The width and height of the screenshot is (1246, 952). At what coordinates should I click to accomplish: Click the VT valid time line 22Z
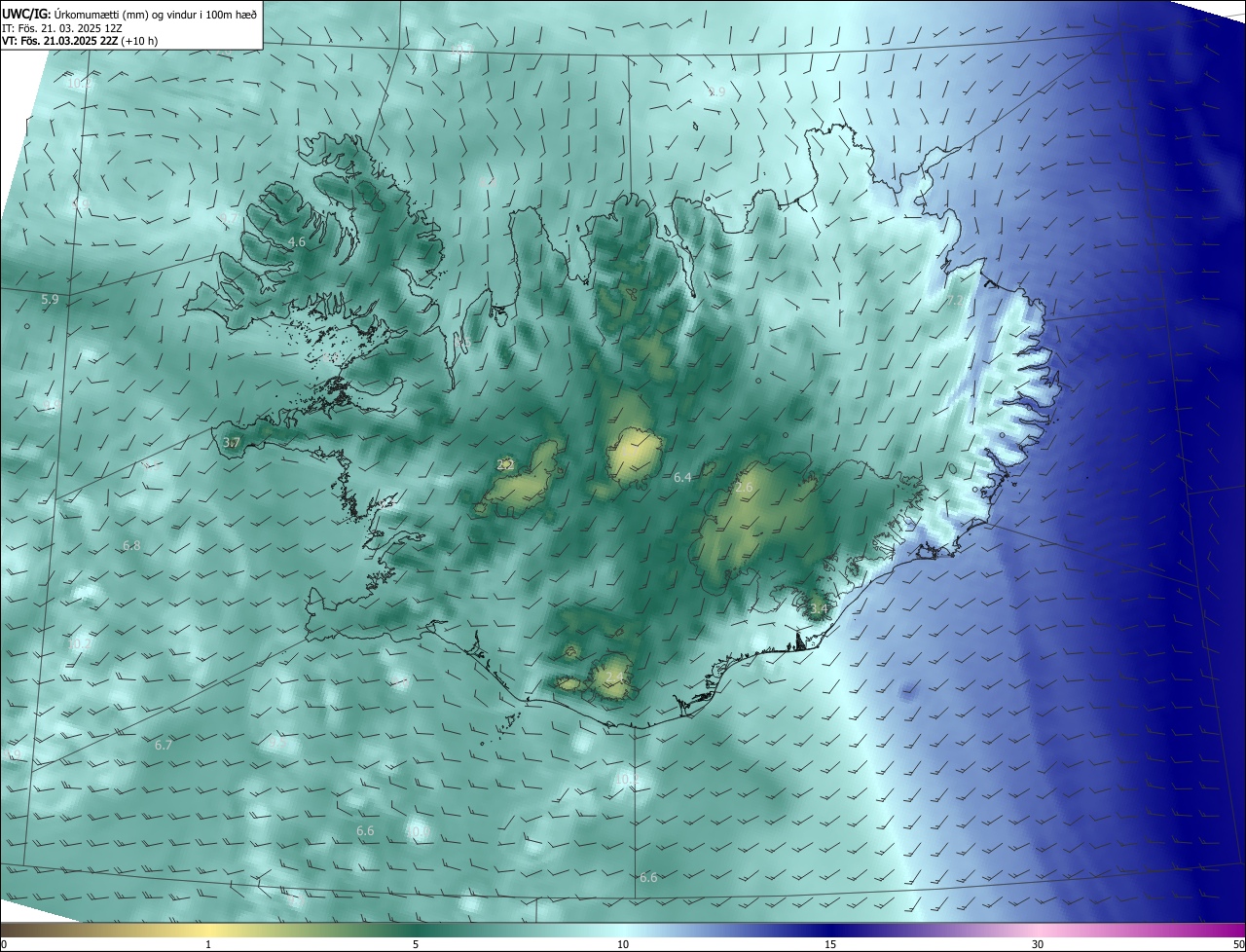tap(80, 41)
